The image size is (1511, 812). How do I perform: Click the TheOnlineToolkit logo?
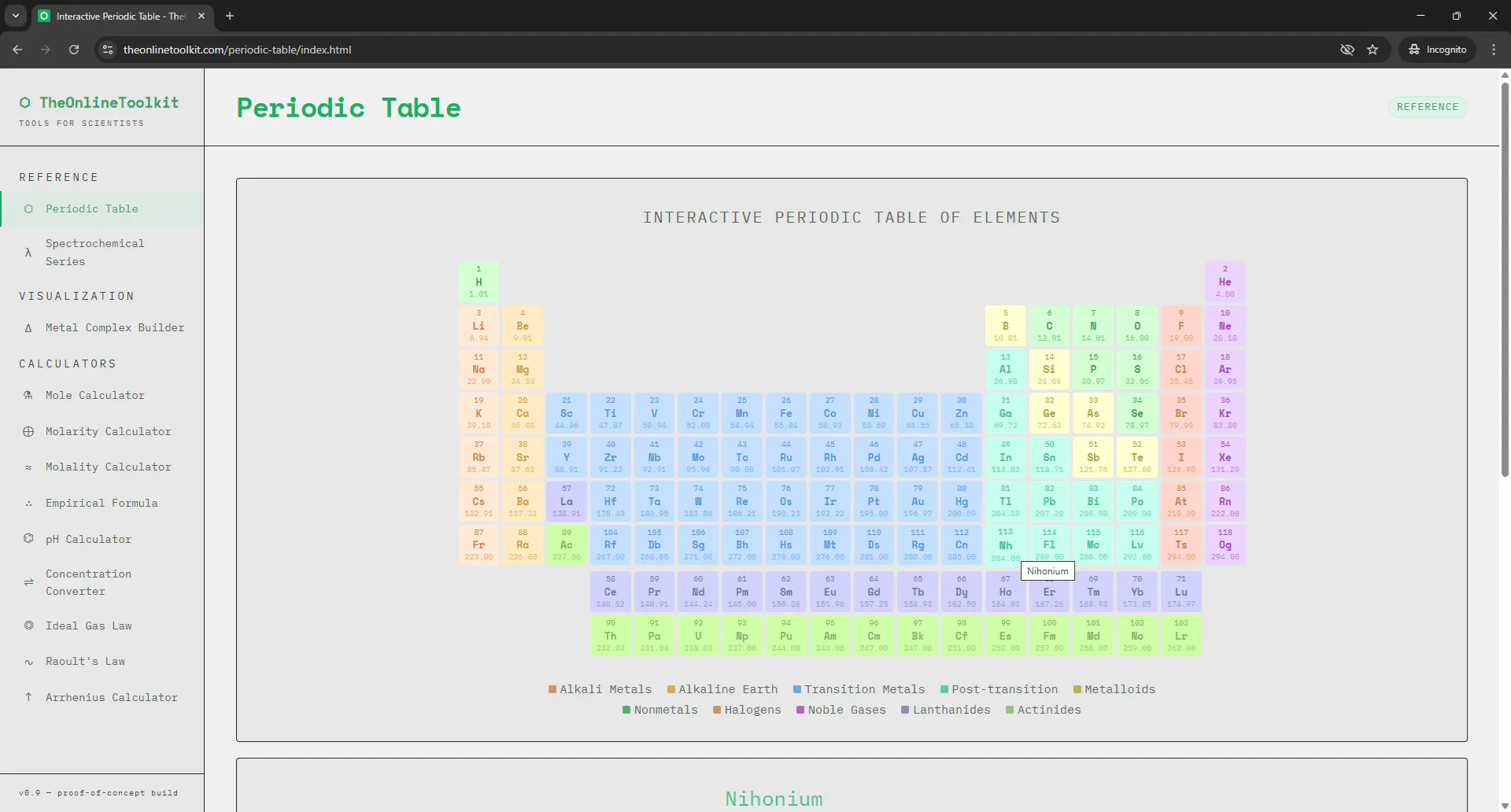click(99, 103)
